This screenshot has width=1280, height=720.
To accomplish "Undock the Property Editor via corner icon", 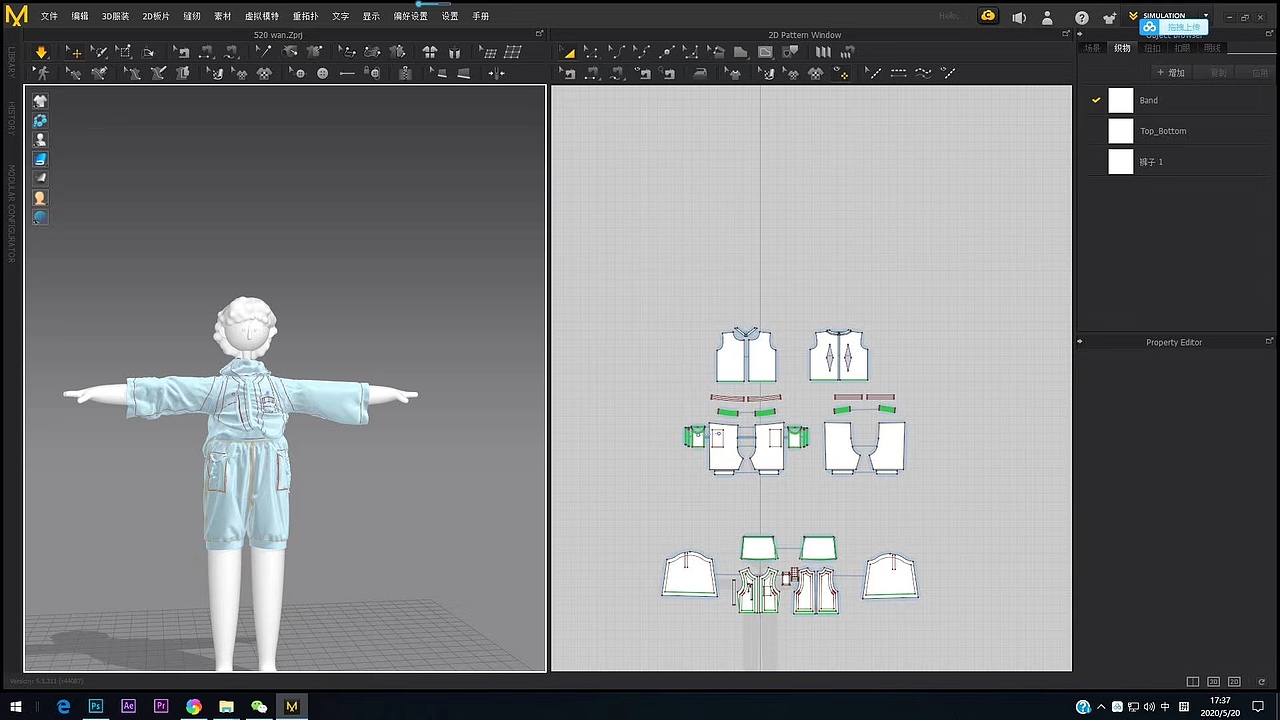I will click(x=1269, y=341).
